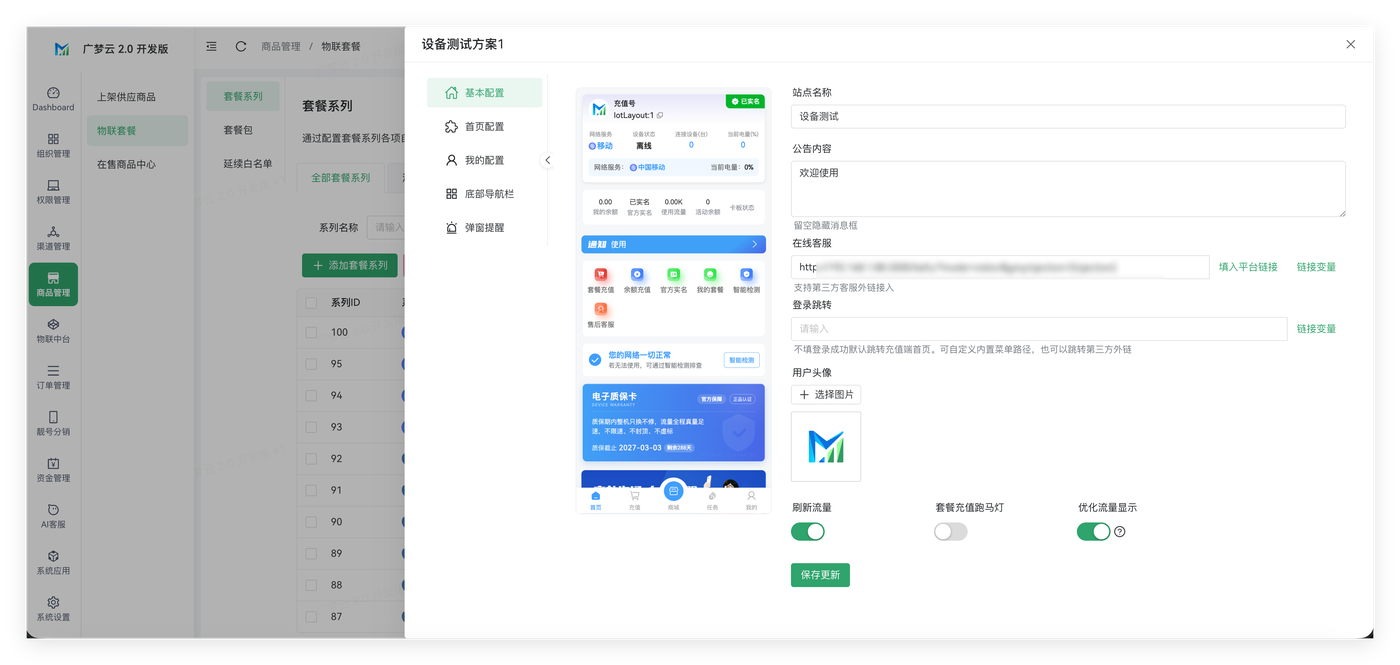Open 弹窗提醒 section

(x=484, y=227)
